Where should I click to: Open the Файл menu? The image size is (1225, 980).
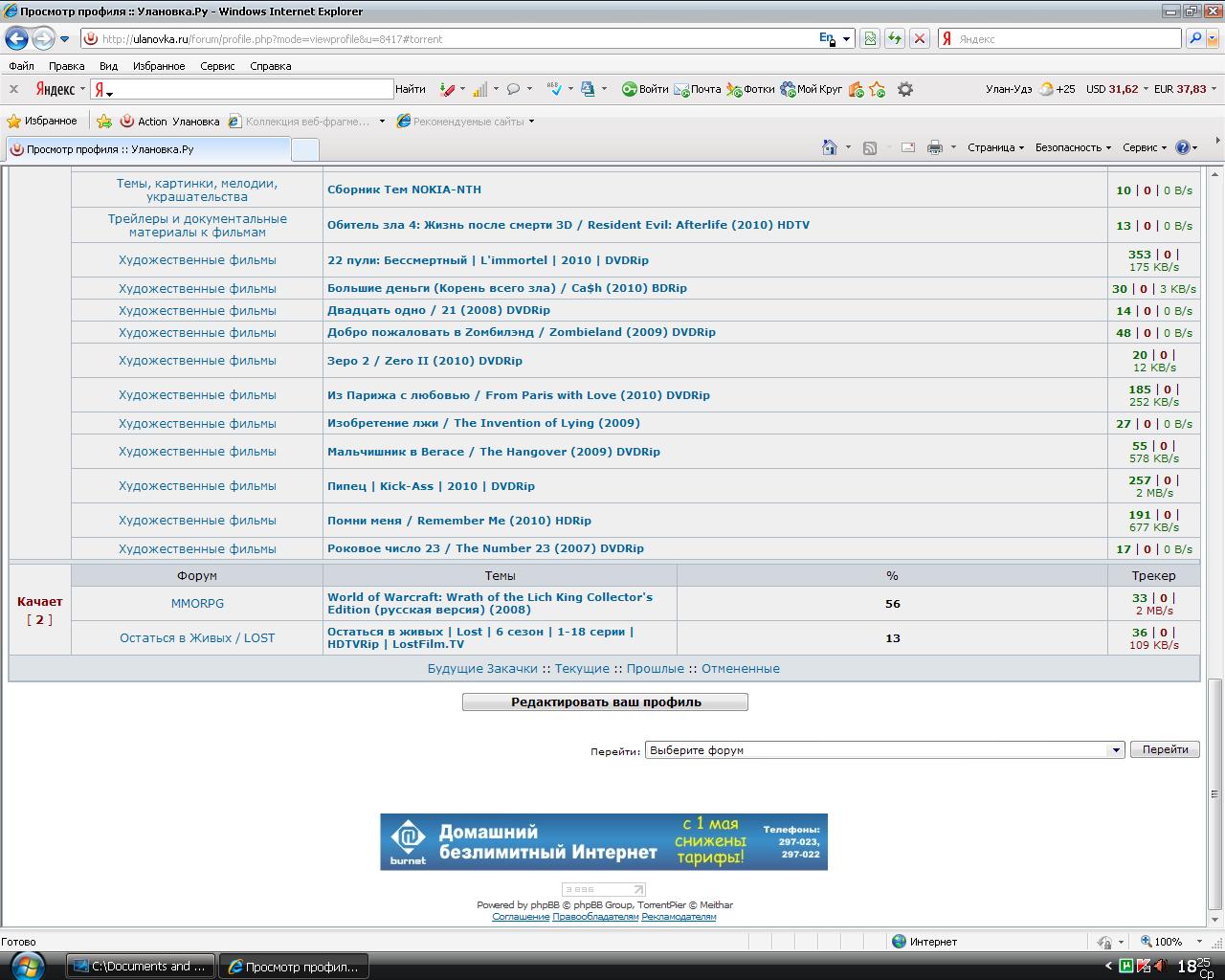21,66
